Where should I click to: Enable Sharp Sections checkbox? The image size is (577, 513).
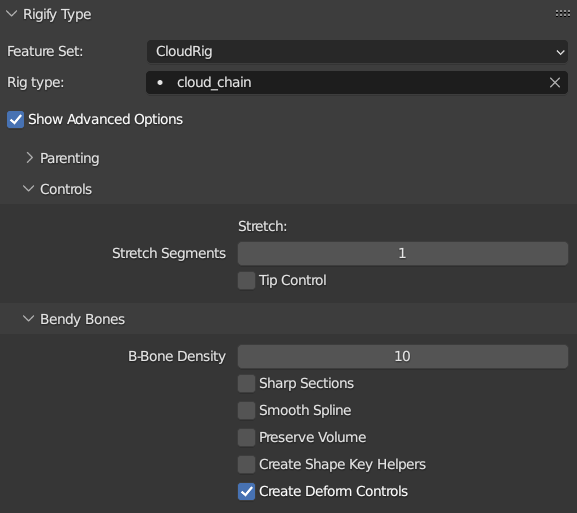pyautogui.click(x=246, y=383)
